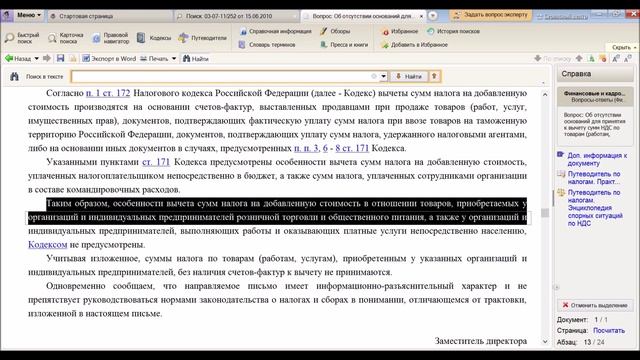
Task: Click the gray forward arrow
Action: tap(47, 58)
